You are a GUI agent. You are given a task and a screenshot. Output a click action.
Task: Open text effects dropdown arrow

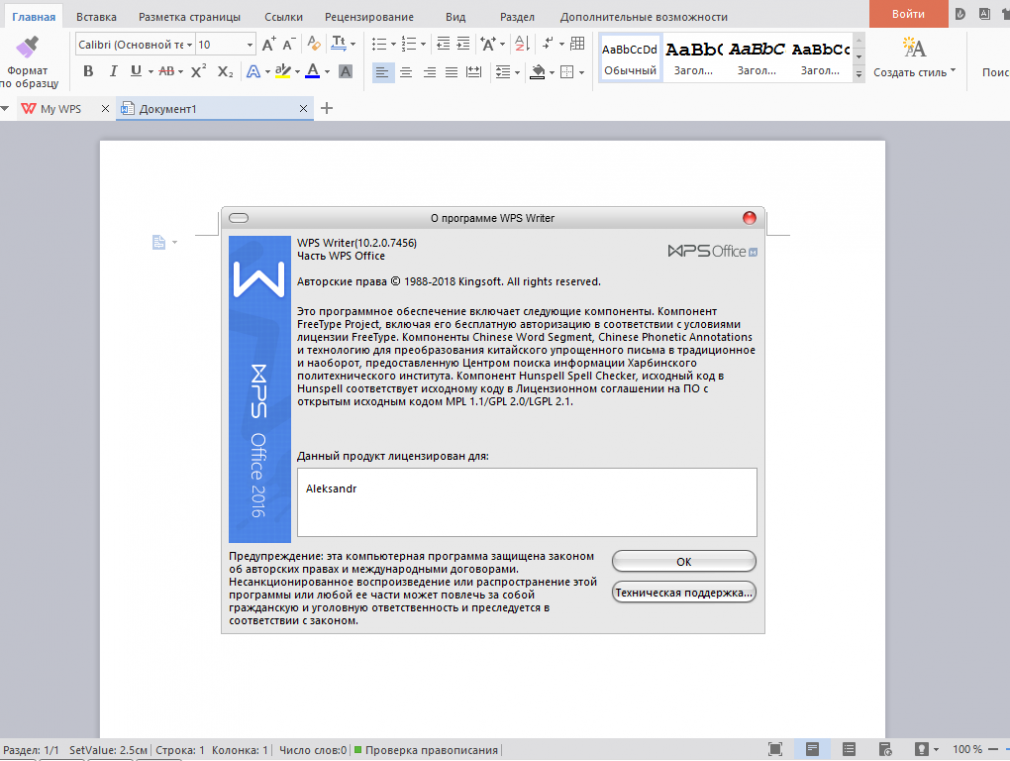tap(267, 72)
